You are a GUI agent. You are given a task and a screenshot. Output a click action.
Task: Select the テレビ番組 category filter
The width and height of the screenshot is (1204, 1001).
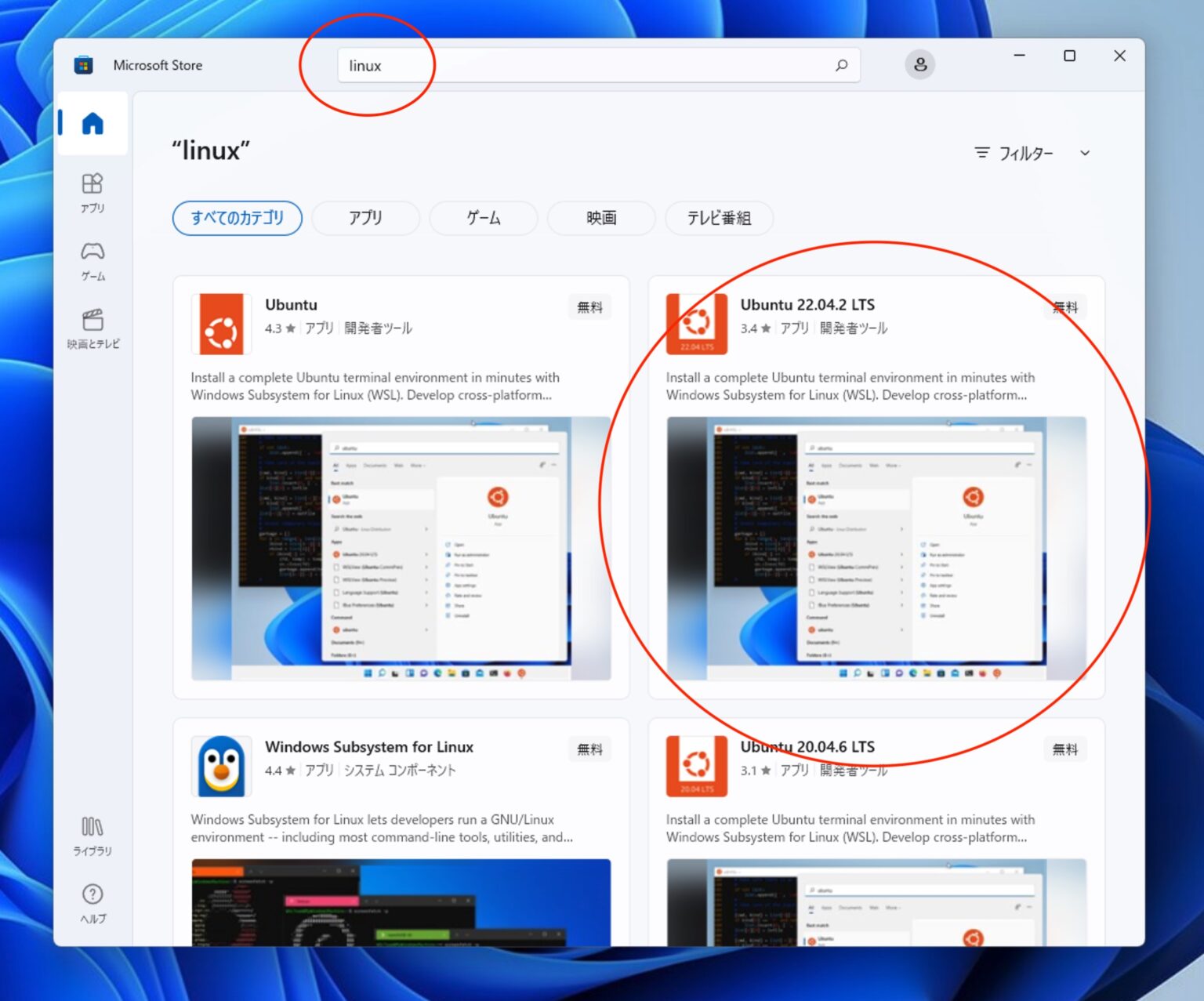click(718, 218)
